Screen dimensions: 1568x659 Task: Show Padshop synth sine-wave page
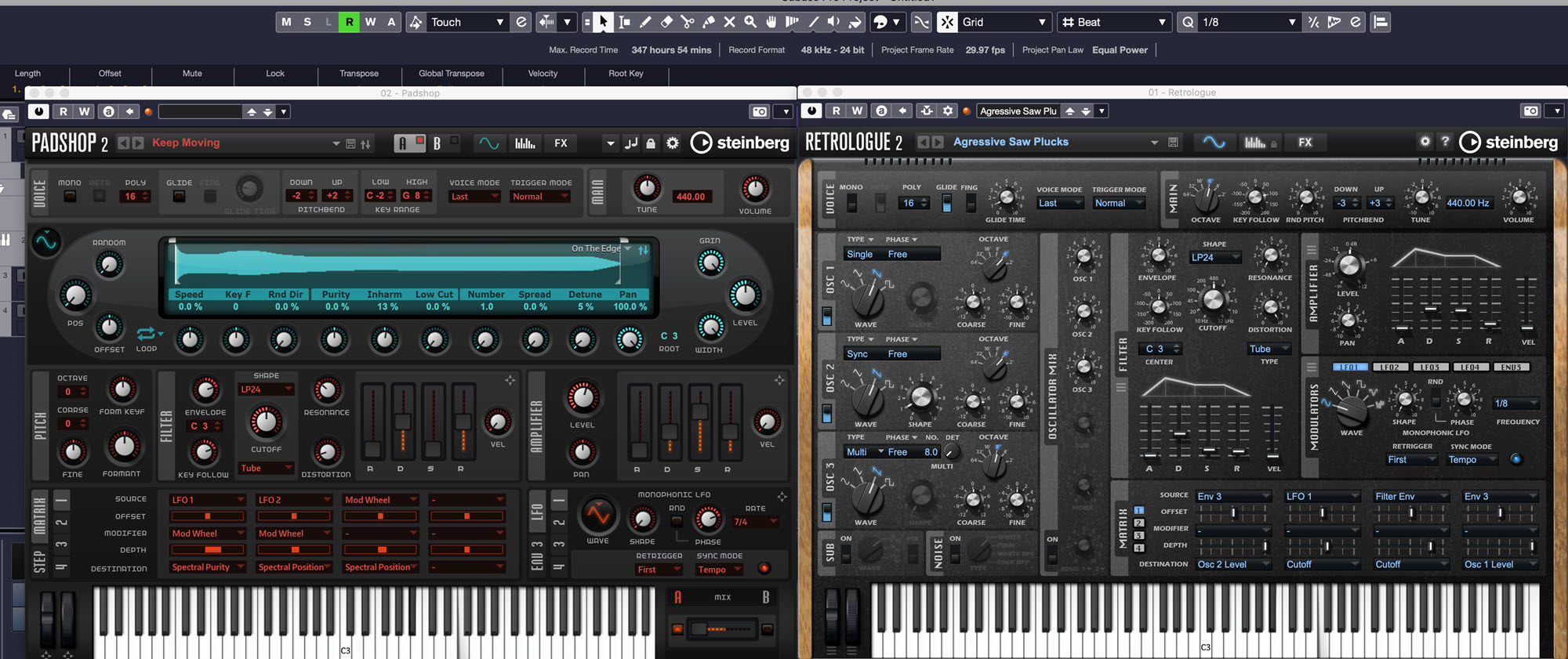point(488,143)
